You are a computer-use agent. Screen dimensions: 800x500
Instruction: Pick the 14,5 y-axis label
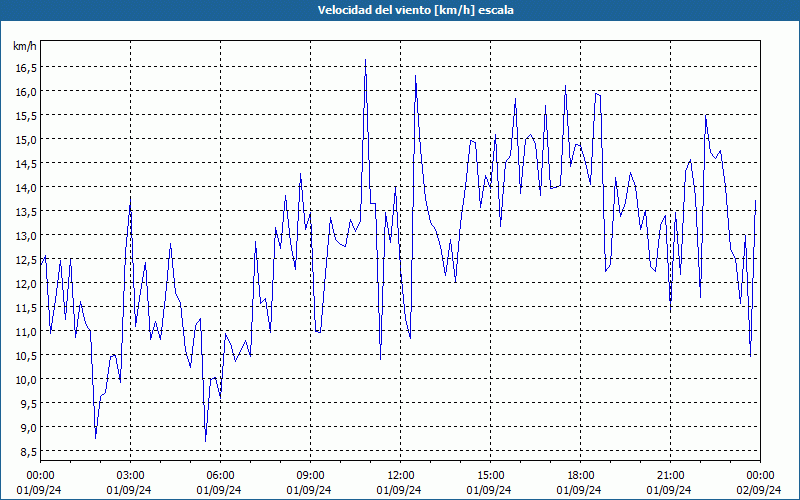coord(24,163)
